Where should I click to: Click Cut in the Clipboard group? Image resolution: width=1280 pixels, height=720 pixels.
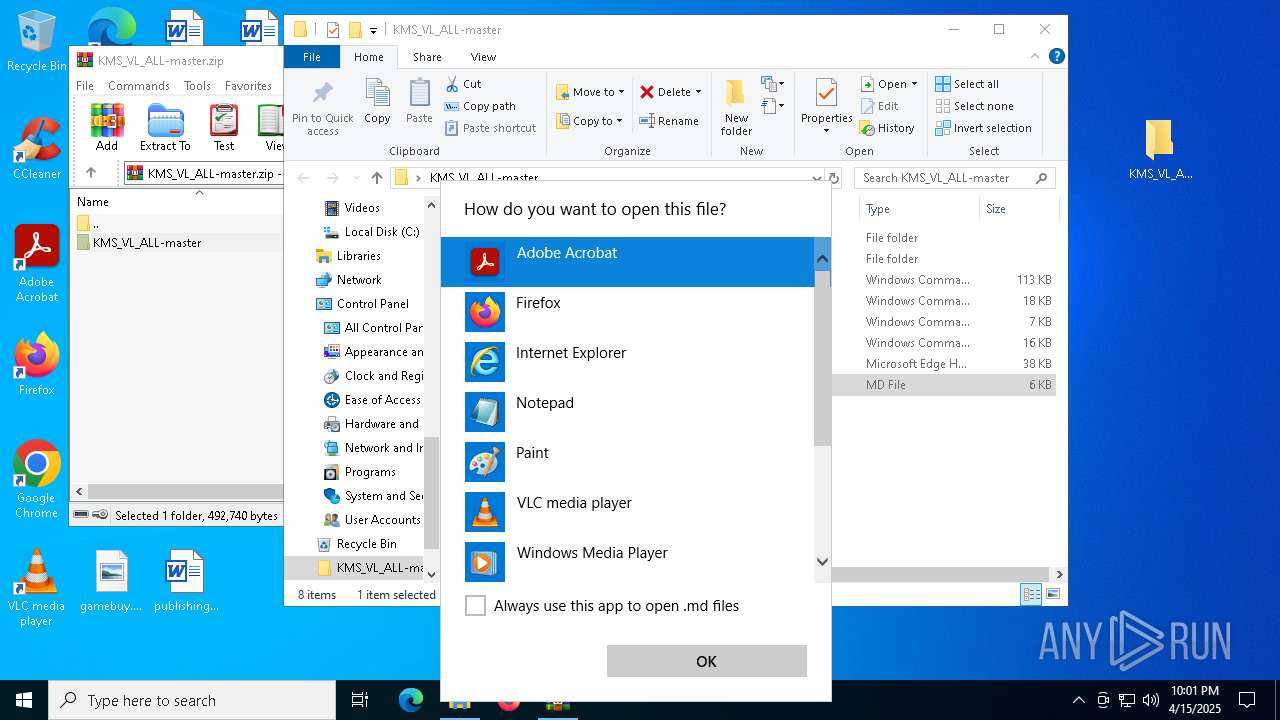463,84
